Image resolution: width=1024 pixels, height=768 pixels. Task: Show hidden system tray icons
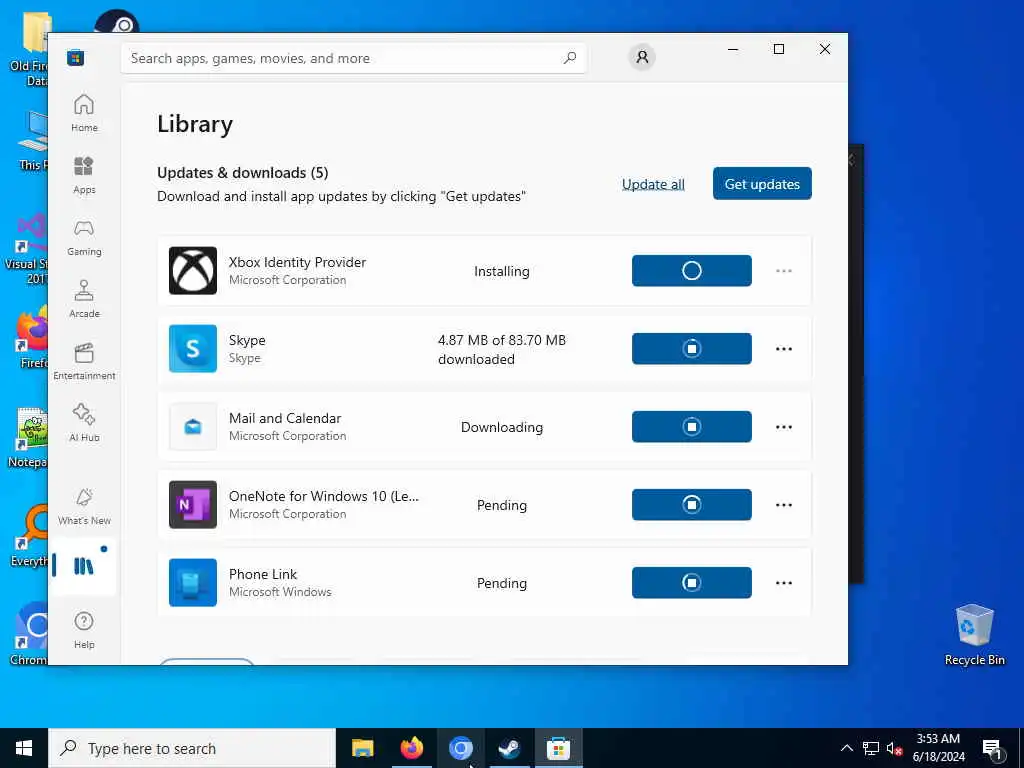click(x=846, y=748)
